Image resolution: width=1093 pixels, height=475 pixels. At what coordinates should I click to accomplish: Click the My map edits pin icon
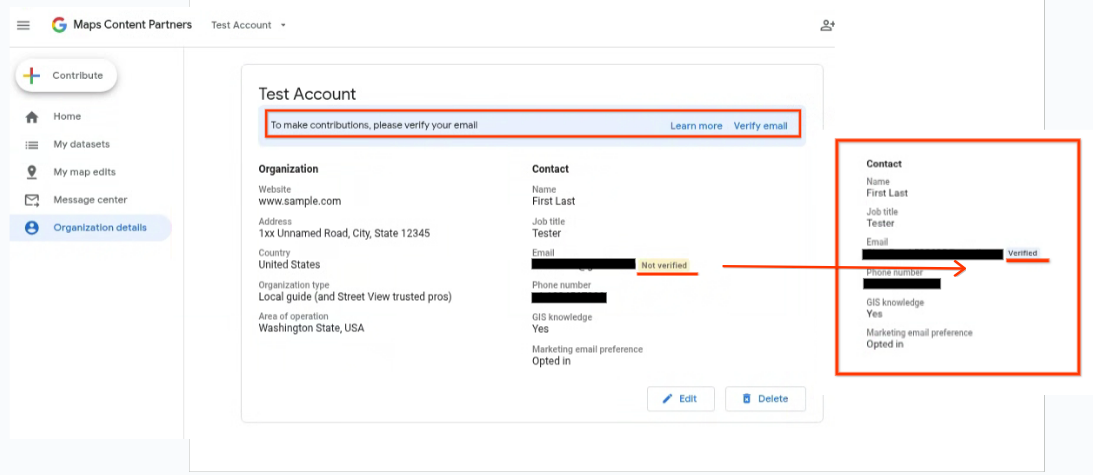coord(31,172)
